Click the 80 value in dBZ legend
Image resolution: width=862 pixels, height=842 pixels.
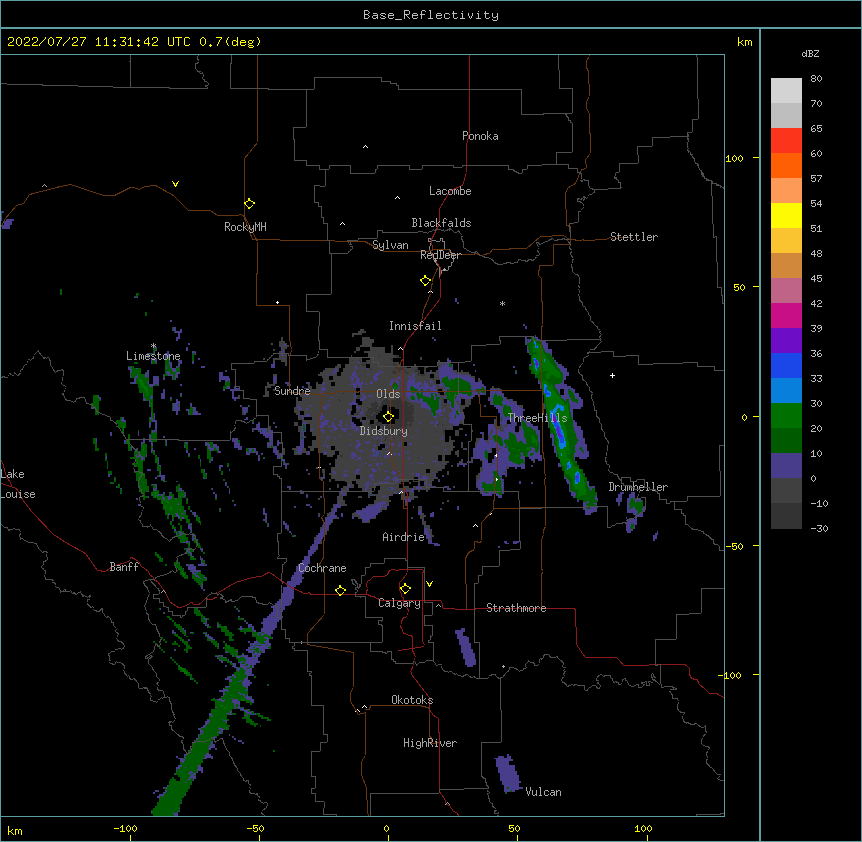pos(816,79)
